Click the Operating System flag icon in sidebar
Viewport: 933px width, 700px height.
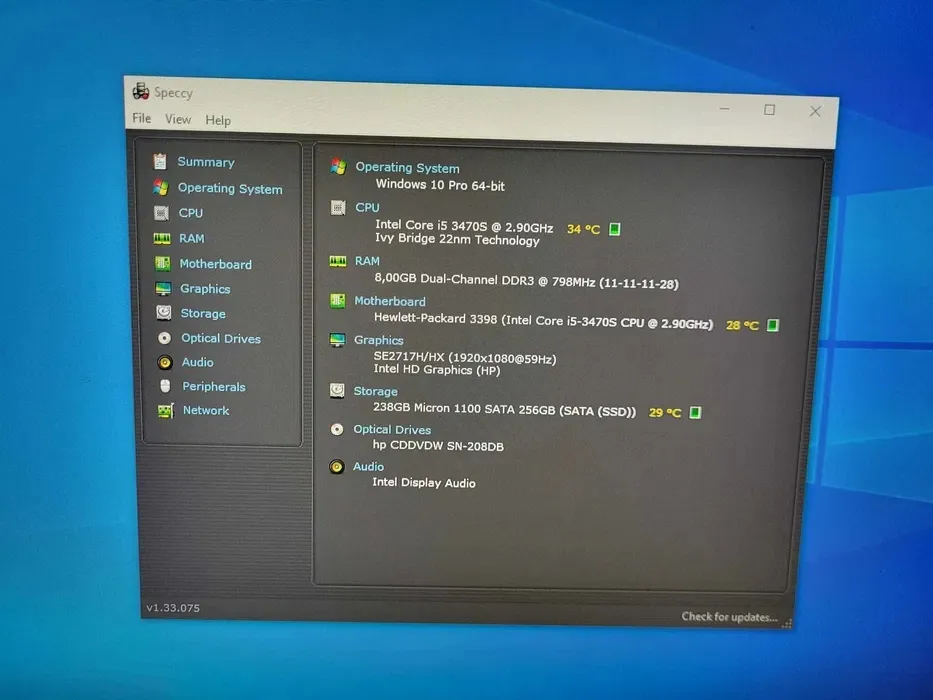[x=160, y=188]
